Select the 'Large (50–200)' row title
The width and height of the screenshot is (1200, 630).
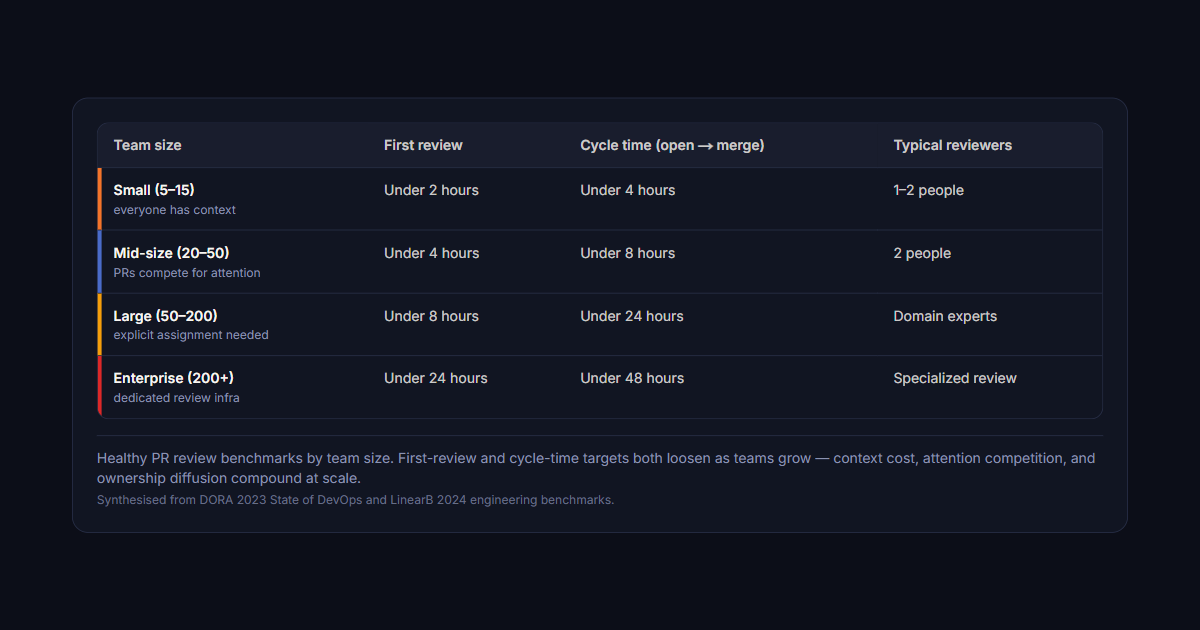click(x=165, y=316)
